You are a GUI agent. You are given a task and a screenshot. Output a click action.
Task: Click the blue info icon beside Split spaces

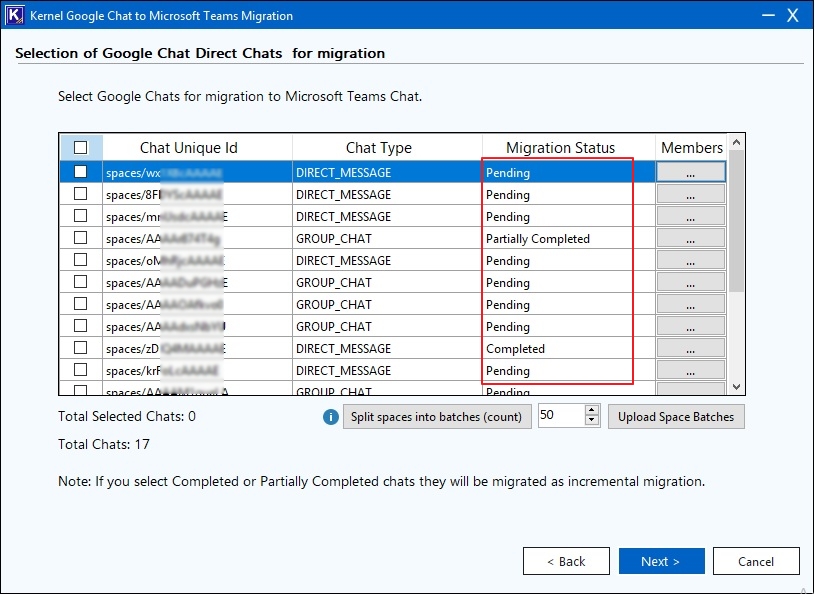pos(331,417)
